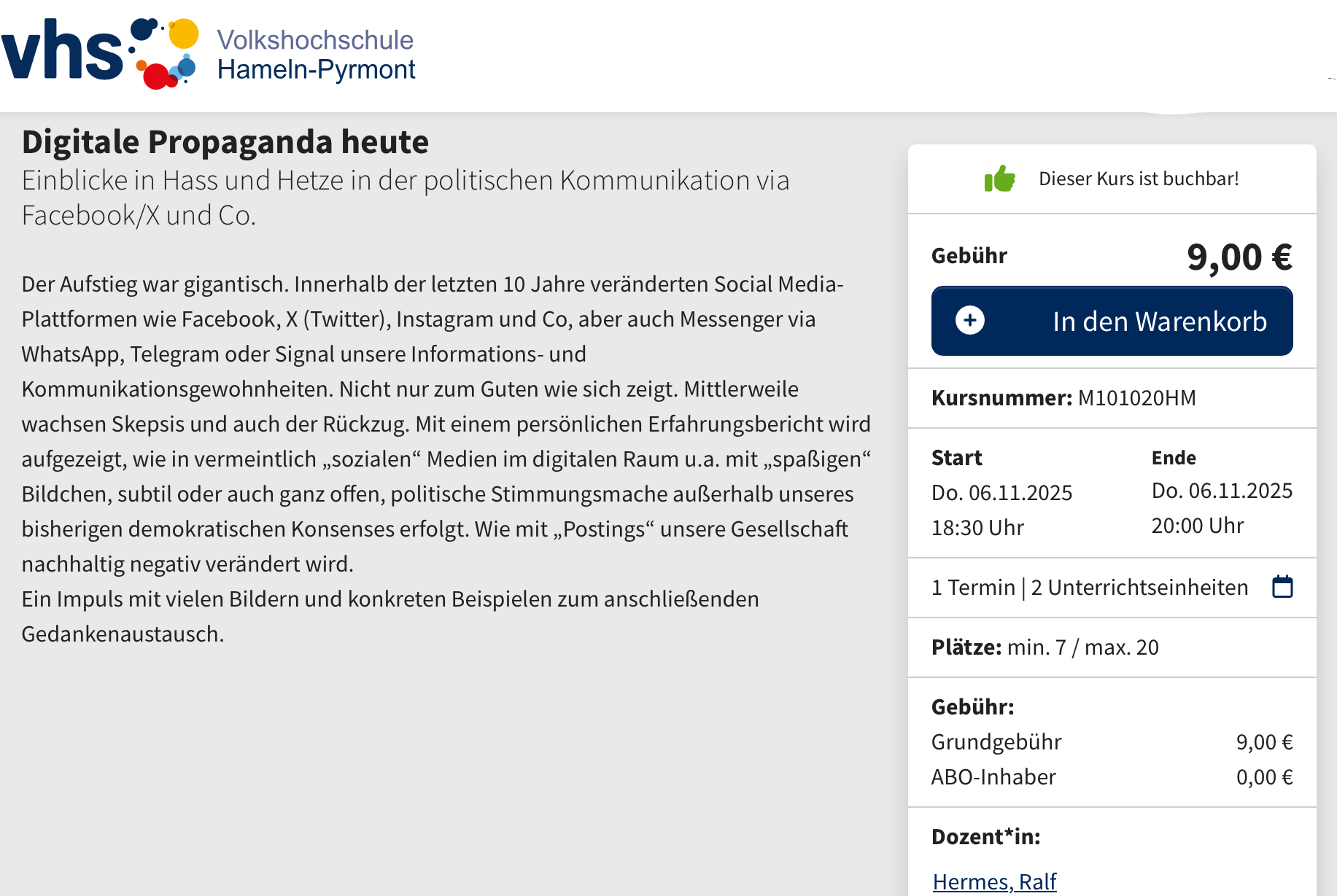Click the Volkshochschule Hameln-Pyrmont header text
1337x896 pixels.
(315, 55)
